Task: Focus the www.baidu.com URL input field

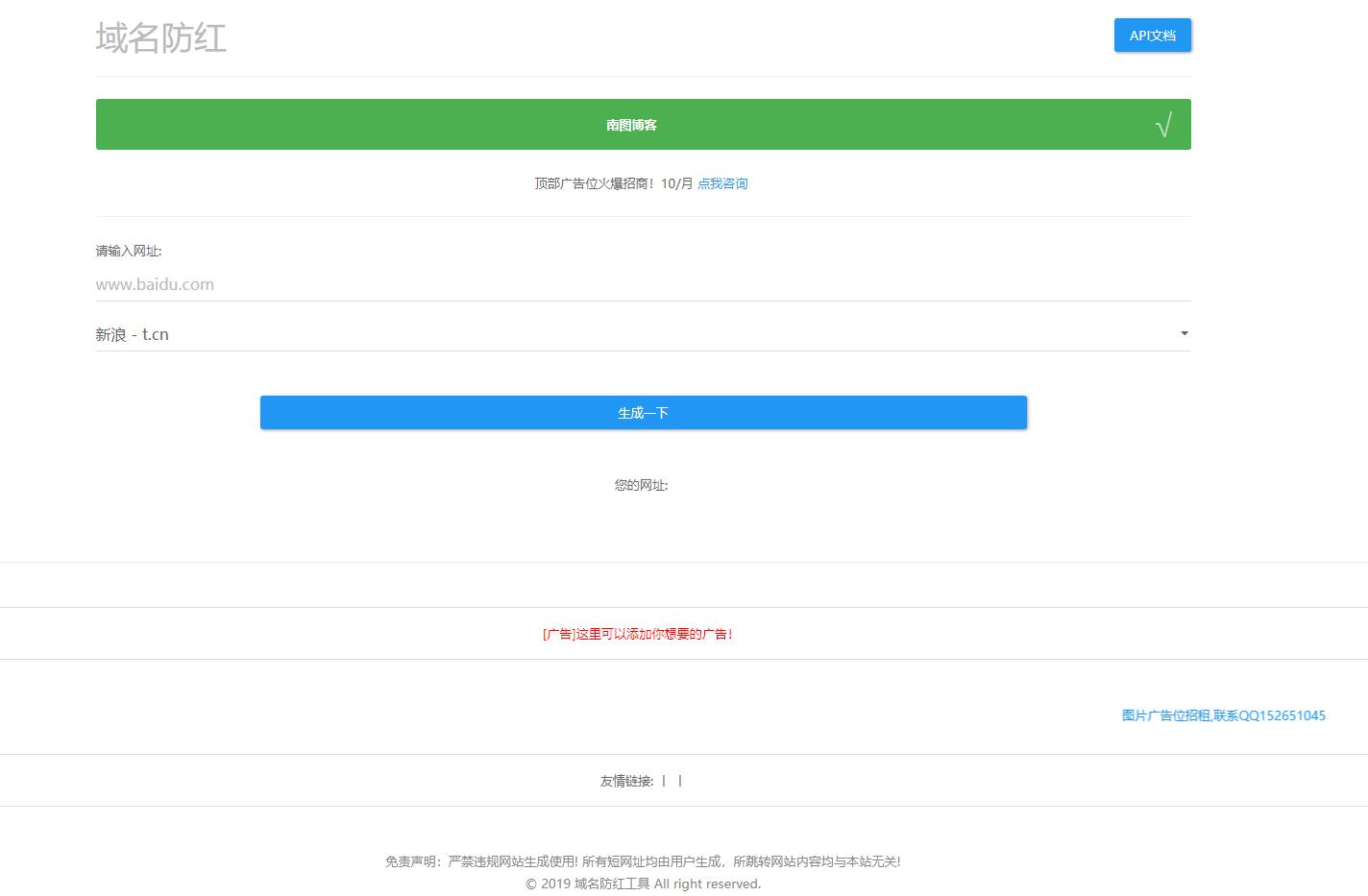Action: point(642,284)
